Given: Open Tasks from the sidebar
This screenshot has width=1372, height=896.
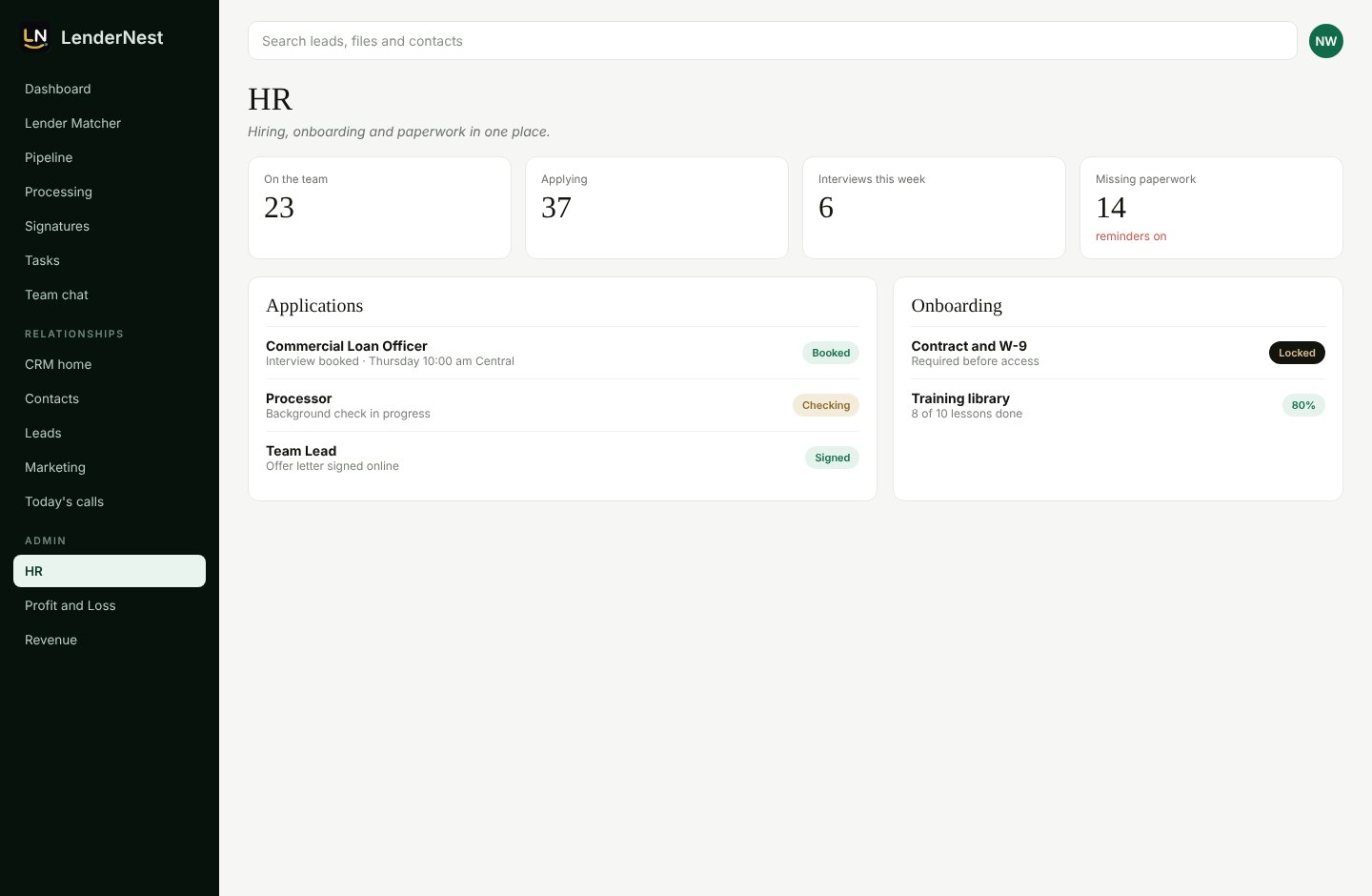Looking at the screenshot, I should point(110,260).
